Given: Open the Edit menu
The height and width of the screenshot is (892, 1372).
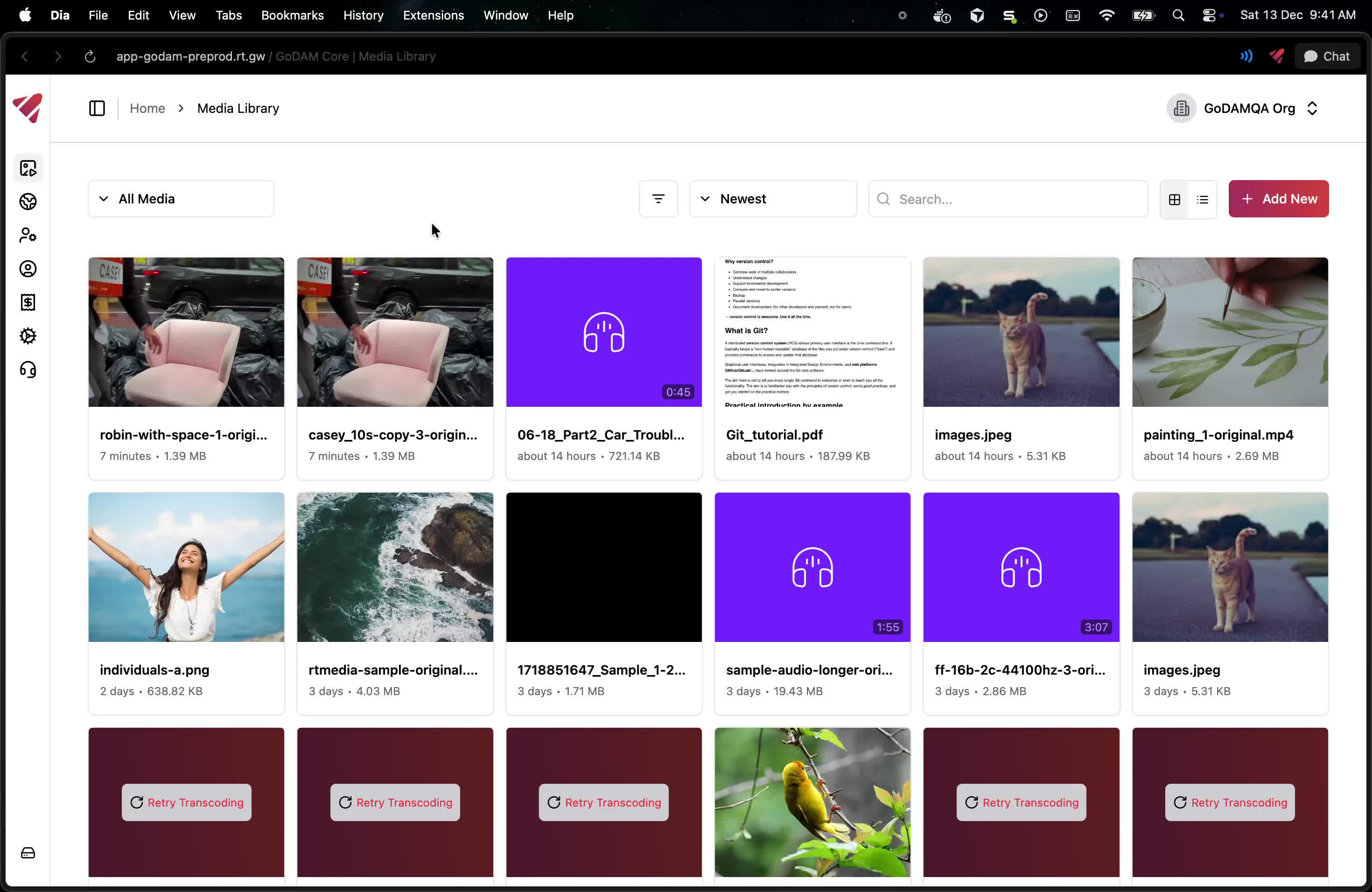Looking at the screenshot, I should (138, 15).
